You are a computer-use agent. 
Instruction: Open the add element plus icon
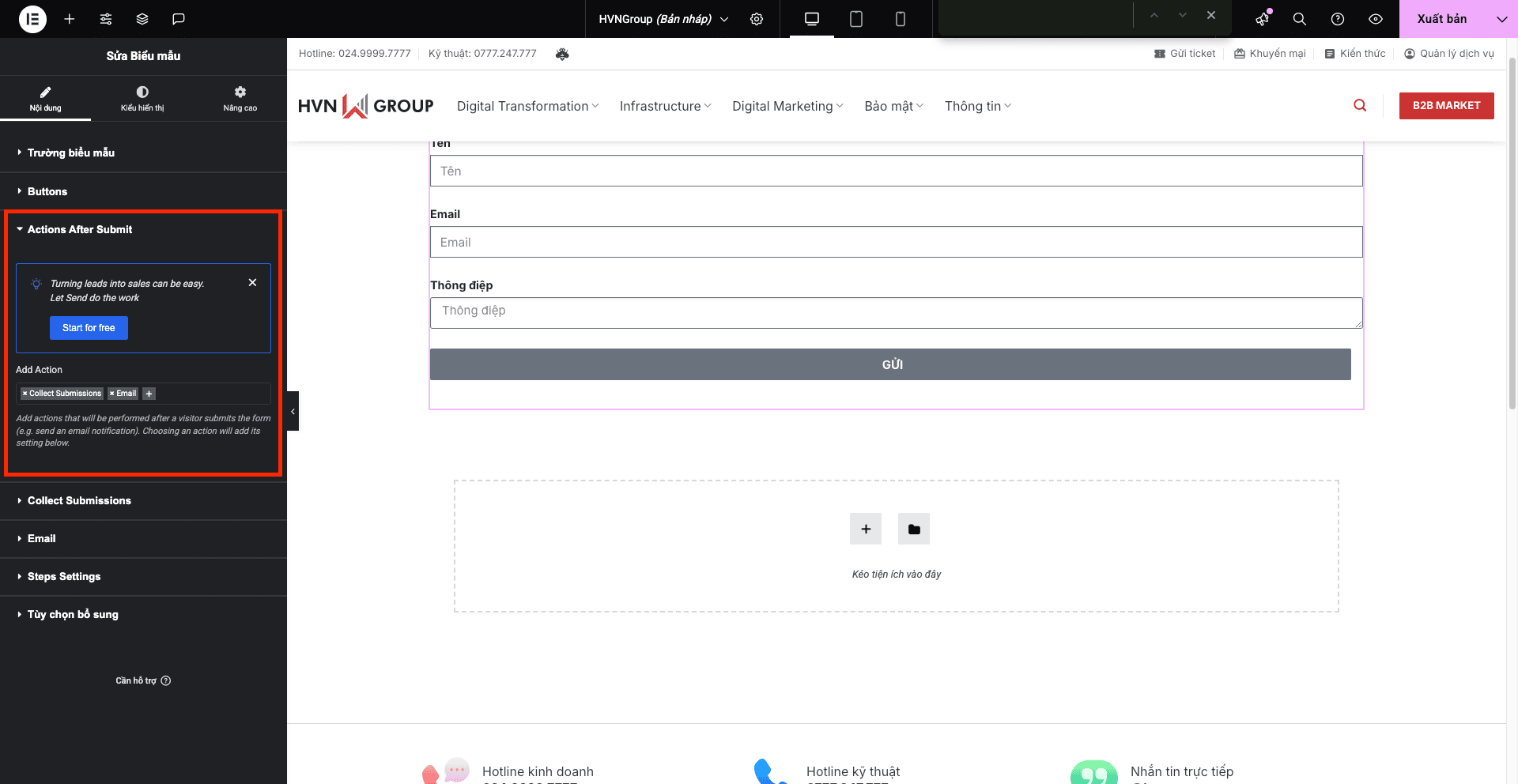(x=70, y=19)
